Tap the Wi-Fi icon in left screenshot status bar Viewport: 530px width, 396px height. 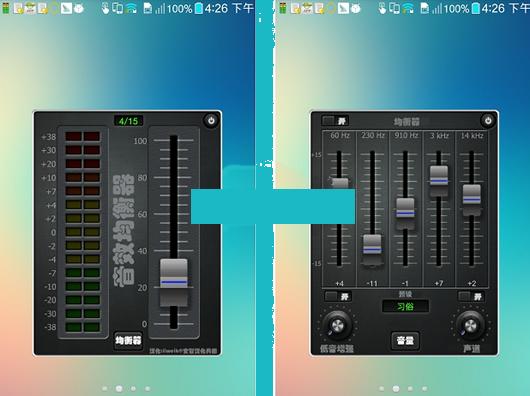130,8
